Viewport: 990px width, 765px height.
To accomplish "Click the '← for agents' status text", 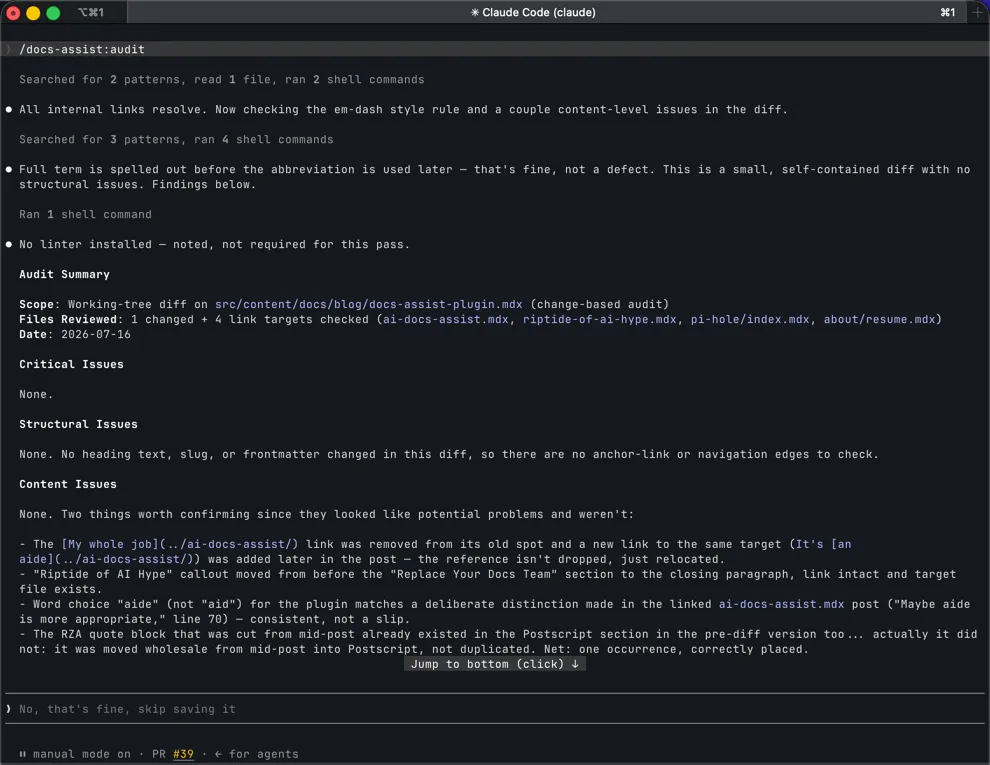I will click(256, 754).
